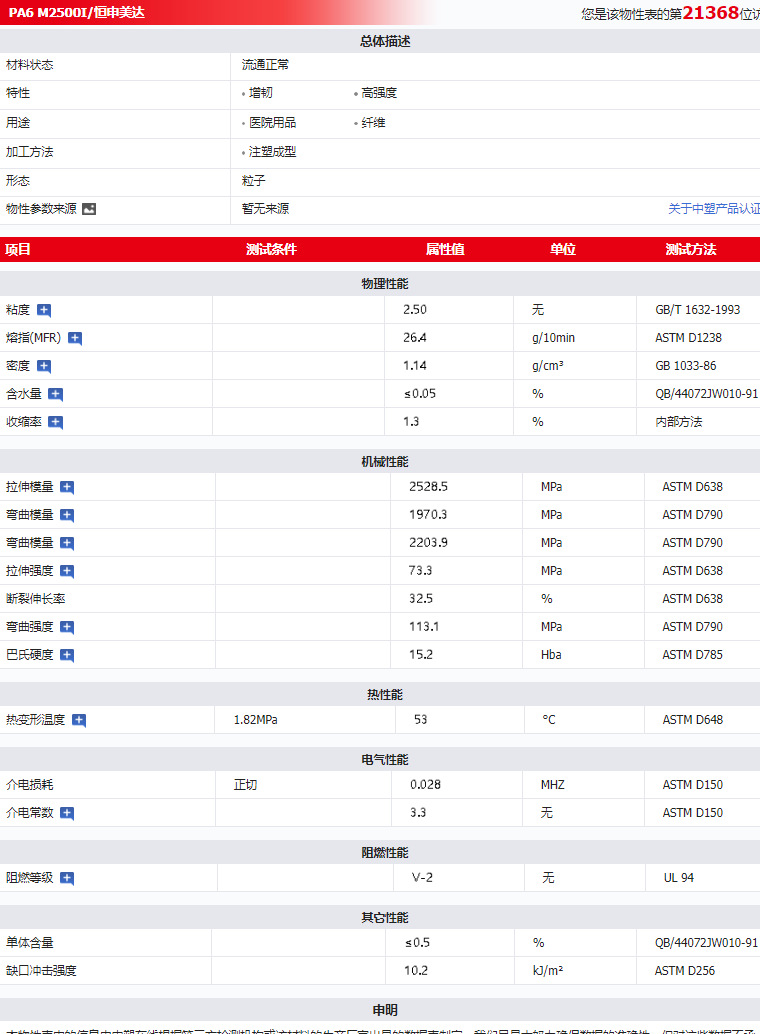Click the g/10min unit cell

pyautogui.click(x=554, y=338)
